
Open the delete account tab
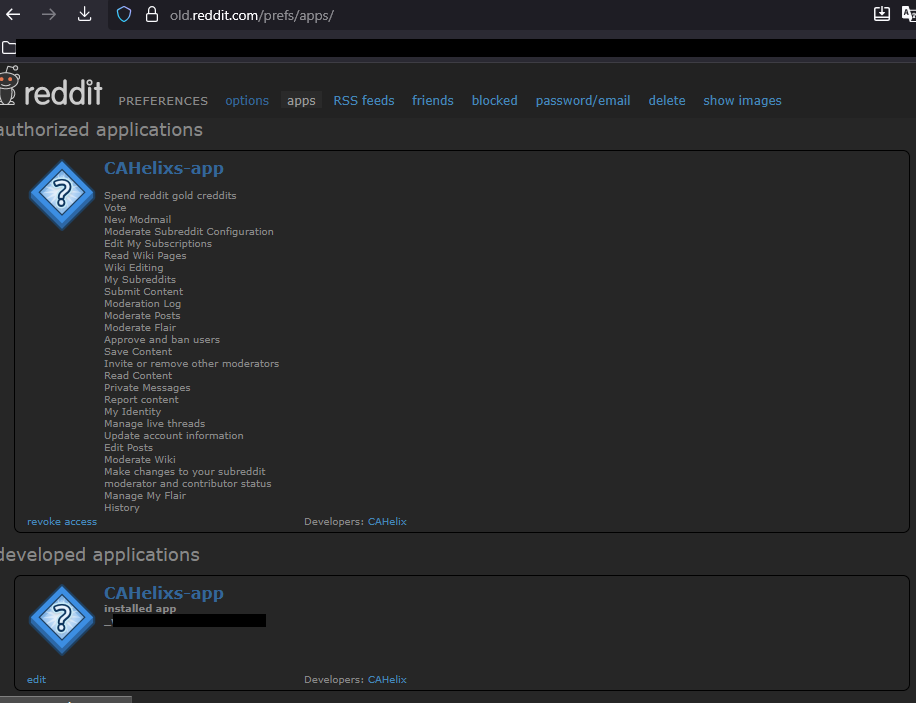[x=667, y=101]
